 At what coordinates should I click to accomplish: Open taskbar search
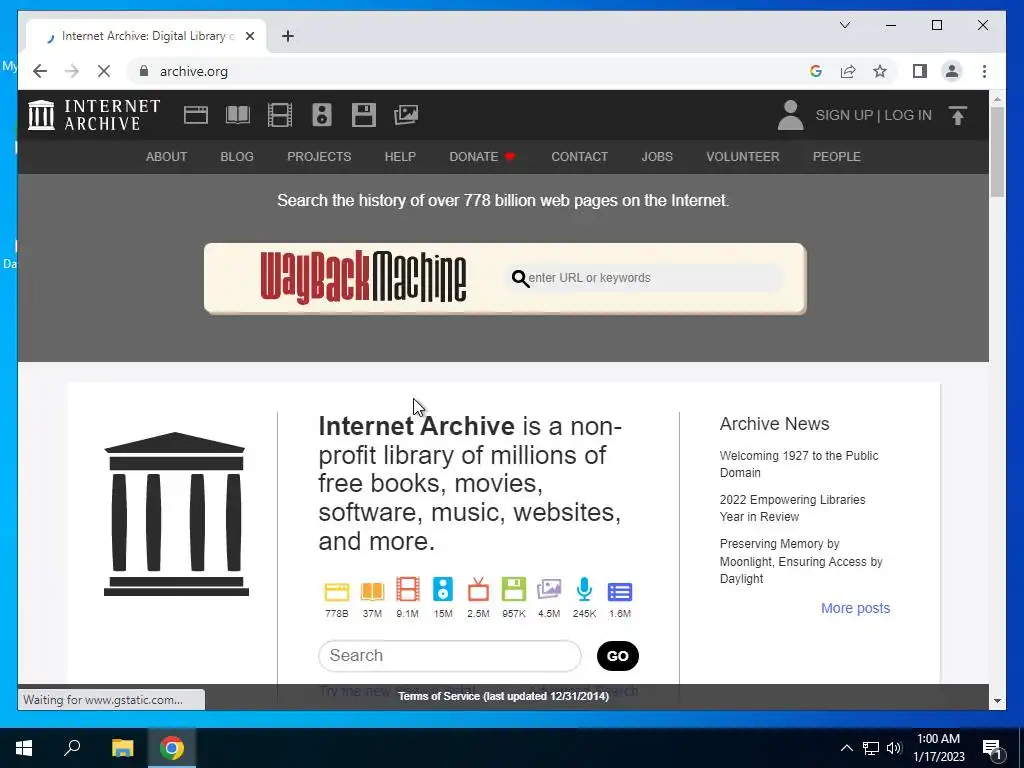pos(72,748)
